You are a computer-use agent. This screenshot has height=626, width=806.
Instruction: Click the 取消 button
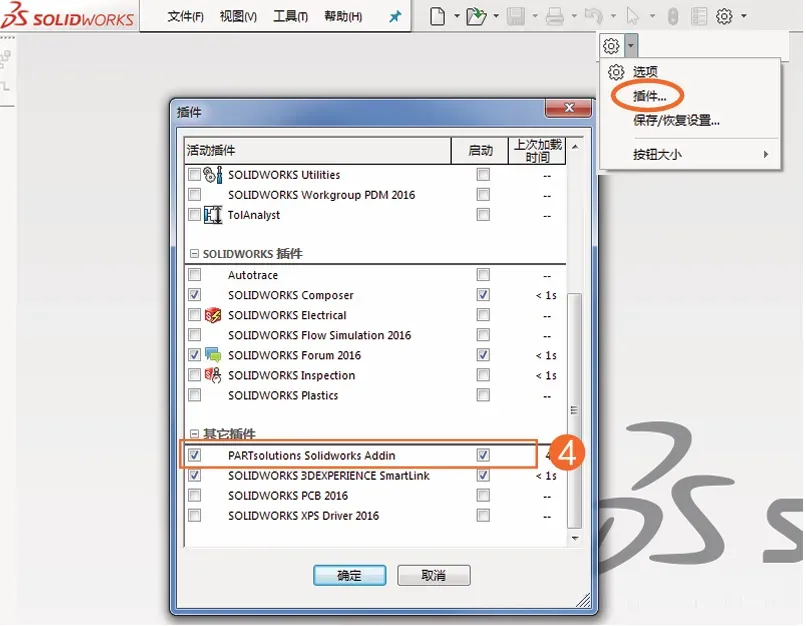click(434, 576)
